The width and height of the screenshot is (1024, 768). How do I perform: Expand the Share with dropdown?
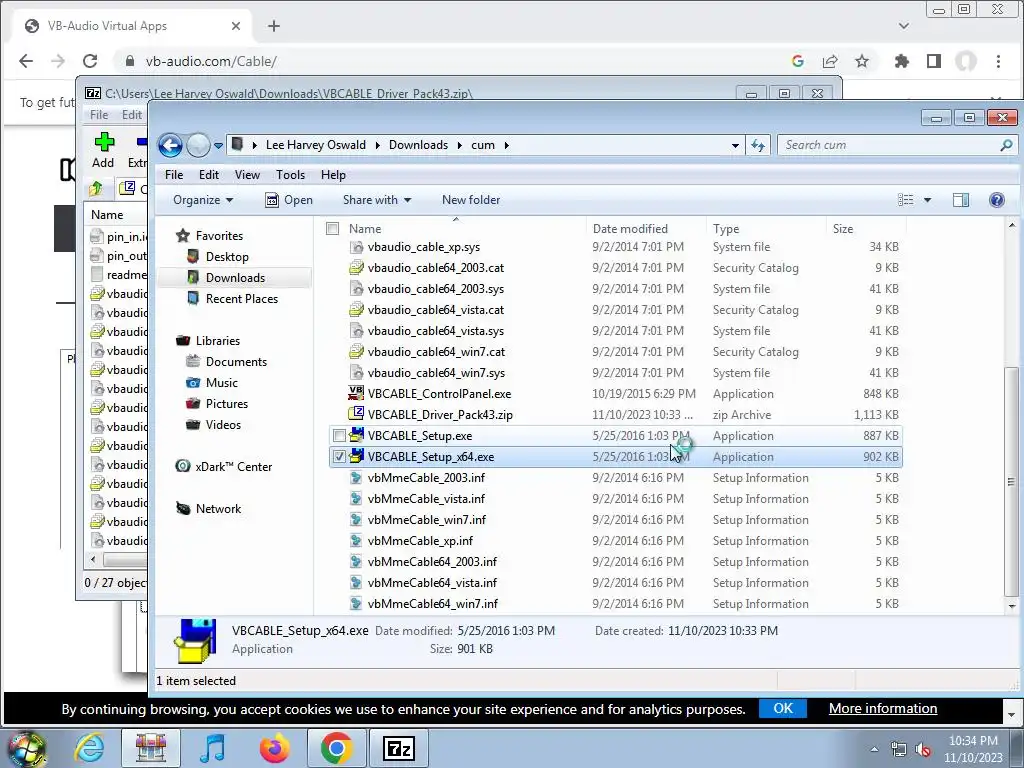(x=377, y=200)
